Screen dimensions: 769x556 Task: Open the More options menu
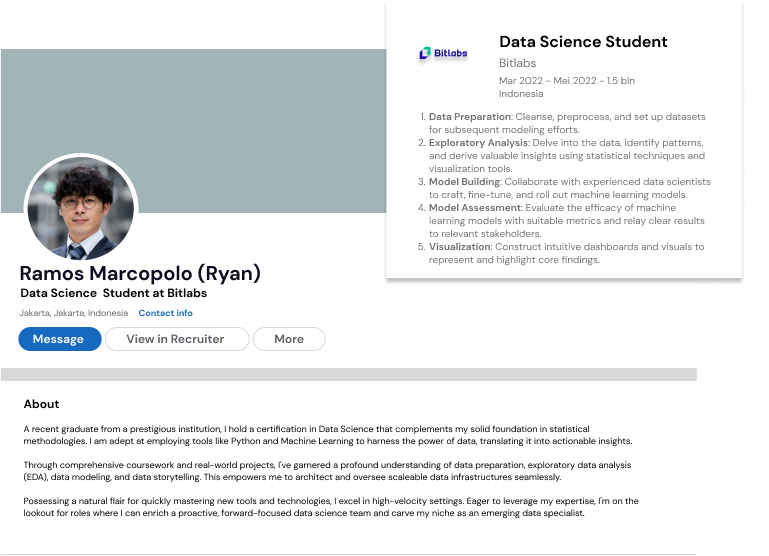click(x=288, y=339)
